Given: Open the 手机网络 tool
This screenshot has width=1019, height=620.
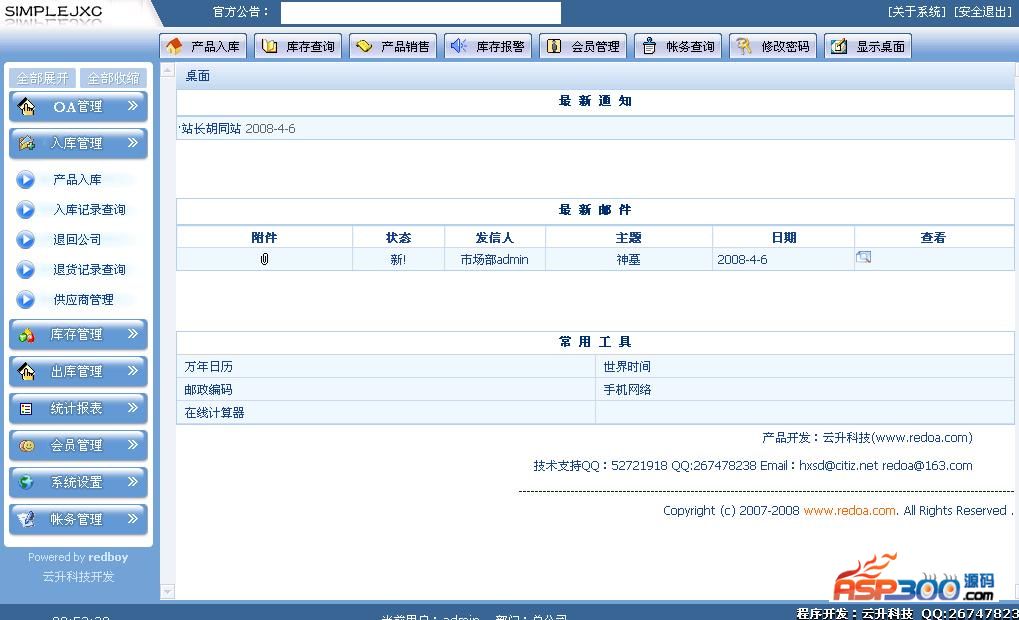Looking at the screenshot, I should click(x=627, y=389).
